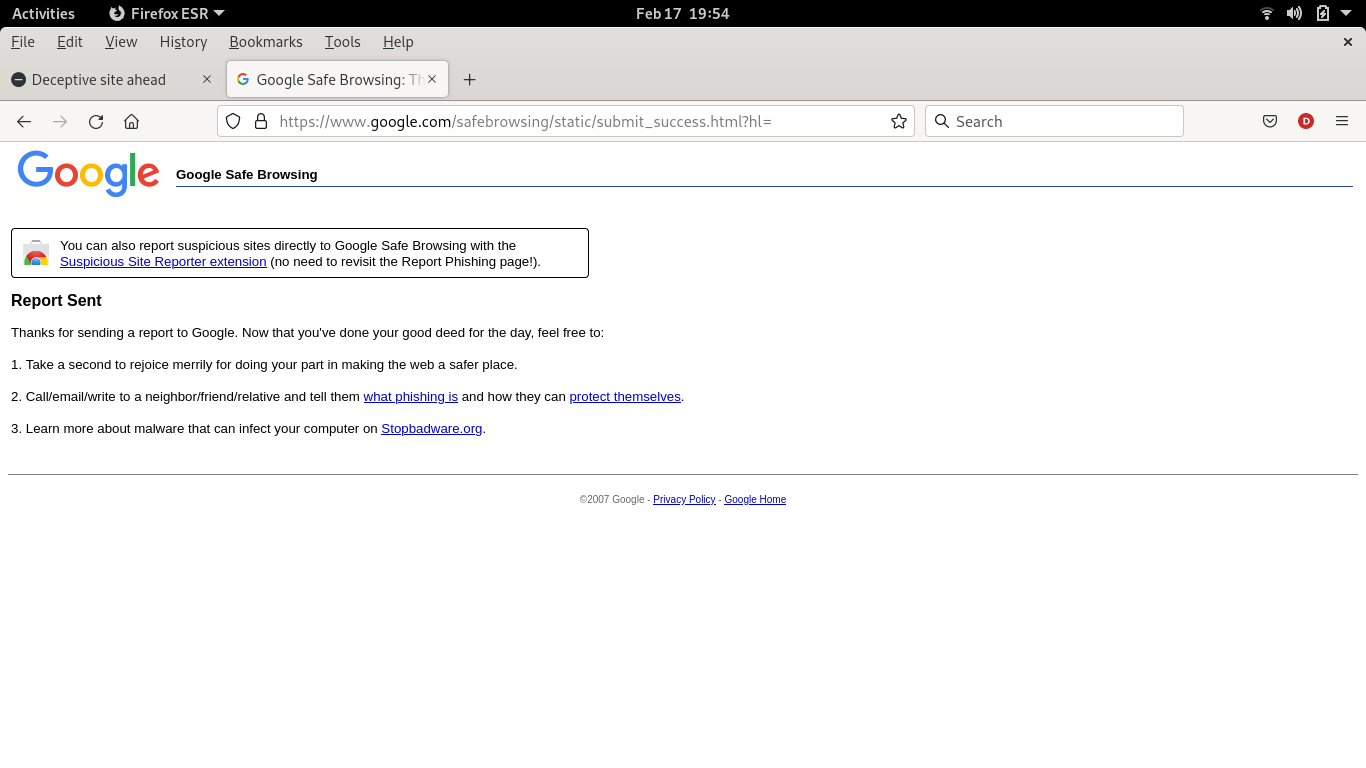Open the Pocket save button

tap(1270, 121)
